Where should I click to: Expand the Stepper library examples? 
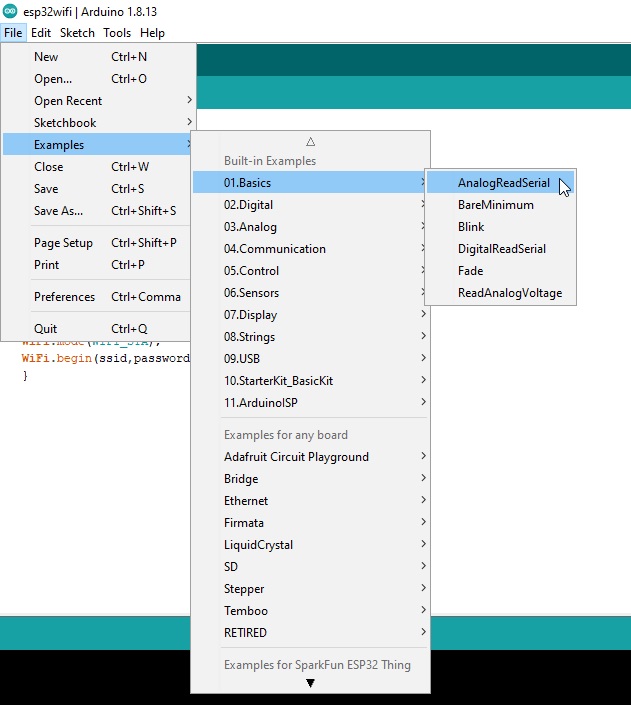tap(310, 589)
